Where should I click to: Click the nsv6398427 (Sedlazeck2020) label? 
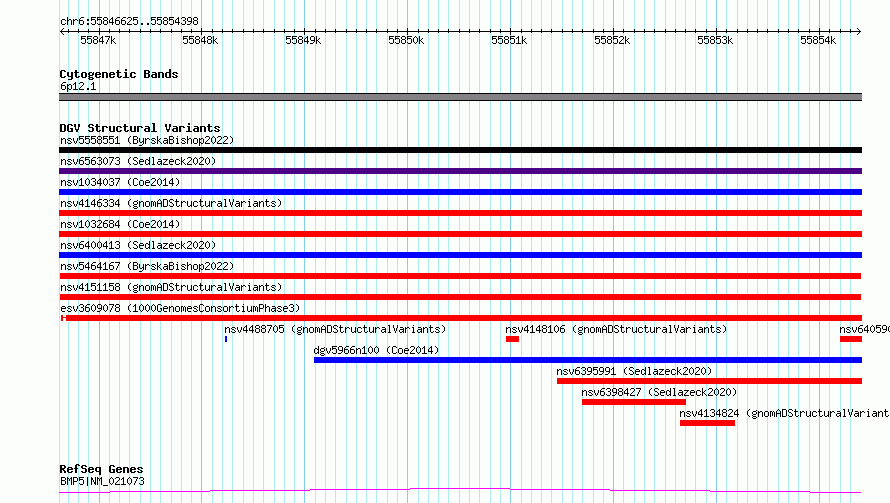click(x=659, y=392)
